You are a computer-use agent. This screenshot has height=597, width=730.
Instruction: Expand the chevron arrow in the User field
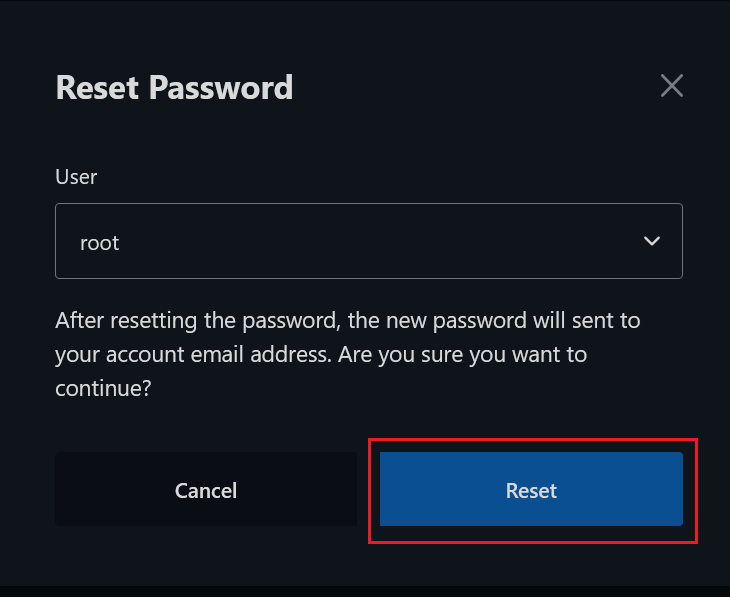652,241
